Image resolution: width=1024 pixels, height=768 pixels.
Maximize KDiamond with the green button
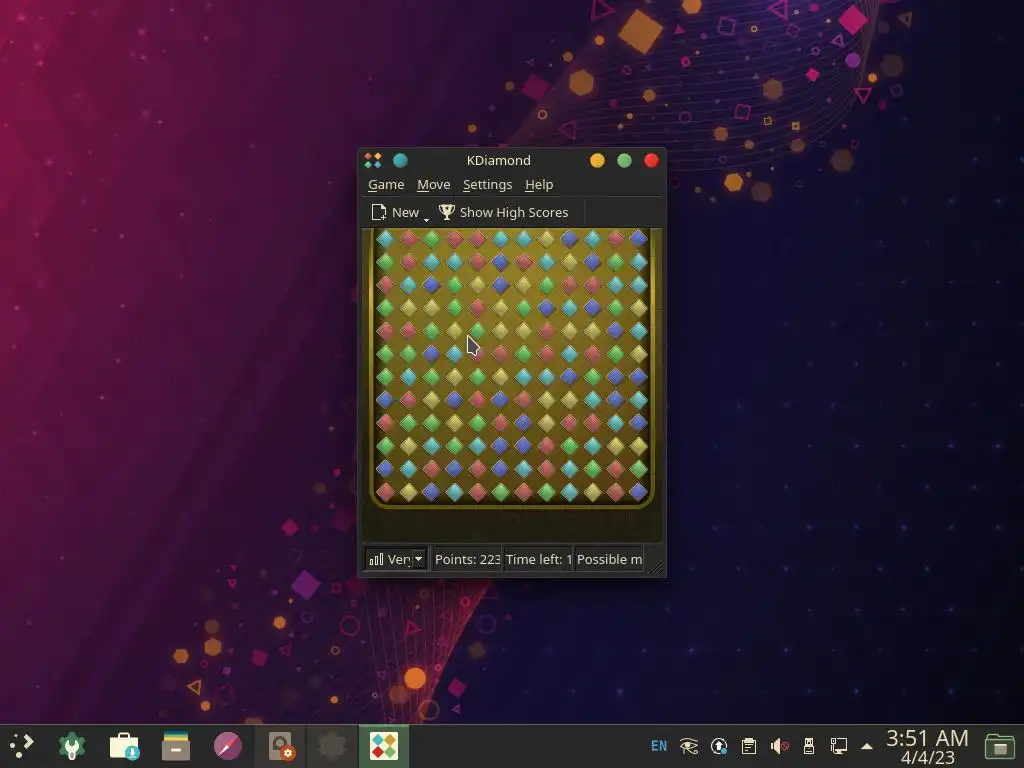pyautogui.click(x=624, y=161)
